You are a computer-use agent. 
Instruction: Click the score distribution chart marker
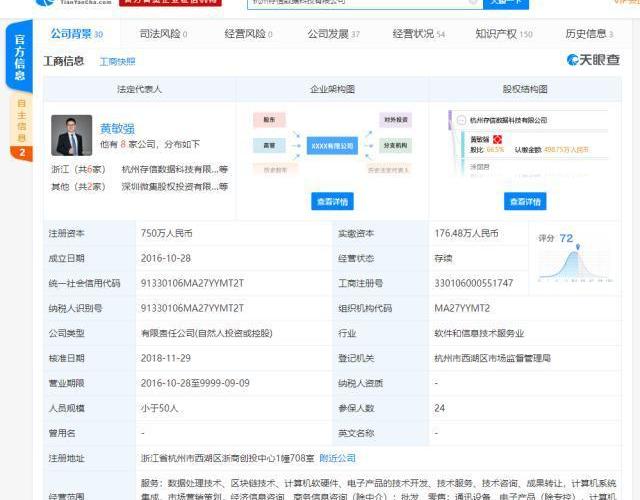(578, 247)
